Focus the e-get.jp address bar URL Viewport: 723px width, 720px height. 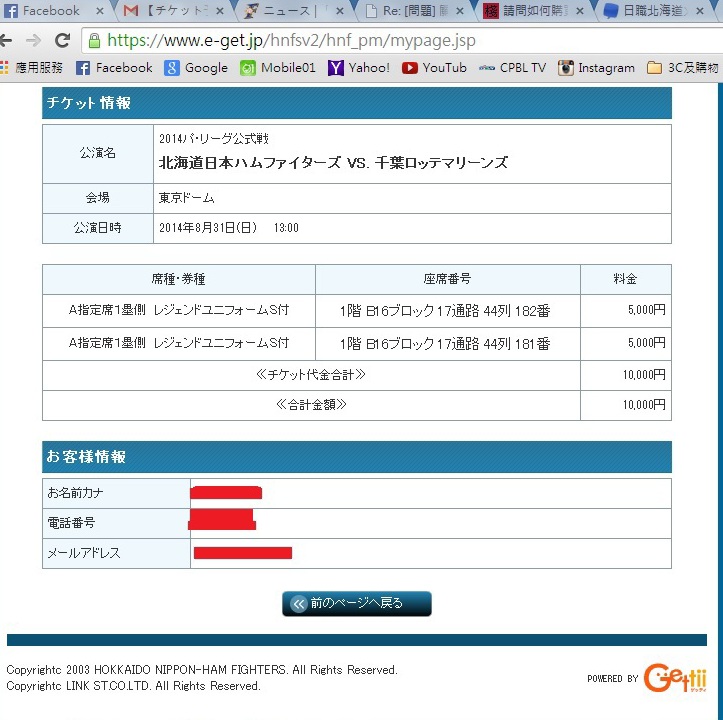tap(291, 41)
